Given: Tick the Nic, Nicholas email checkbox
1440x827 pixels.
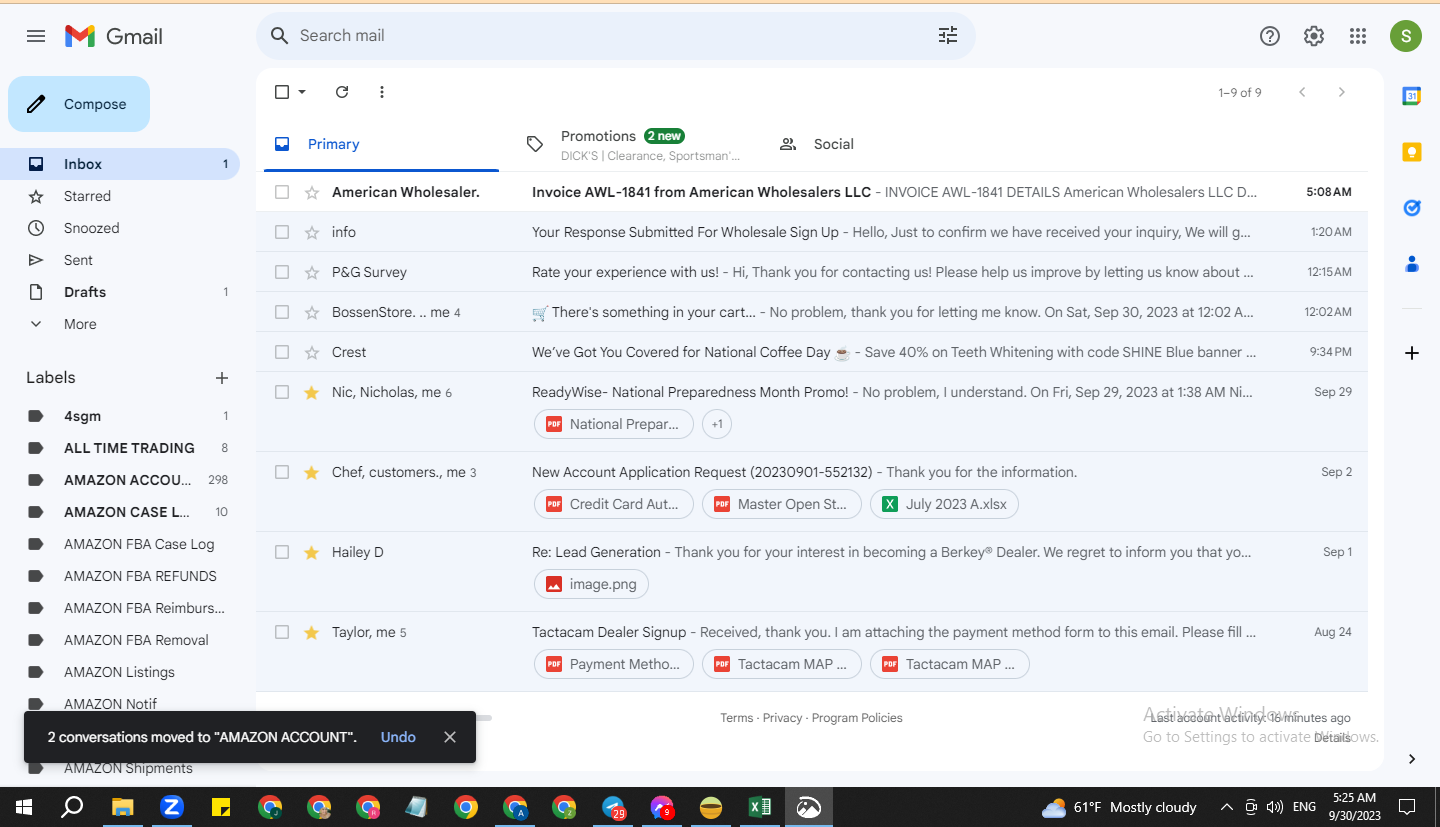Looking at the screenshot, I should [x=282, y=392].
